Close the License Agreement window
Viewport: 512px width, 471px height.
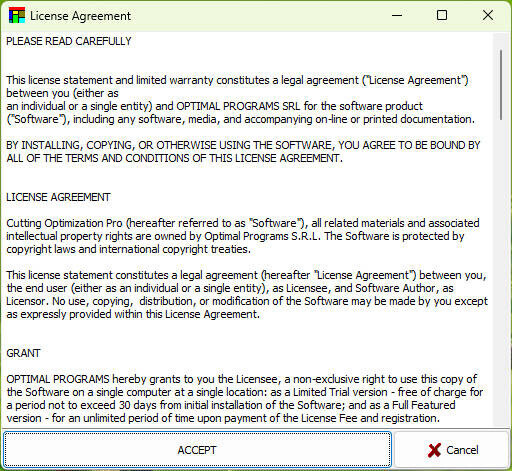click(x=488, y=15)
